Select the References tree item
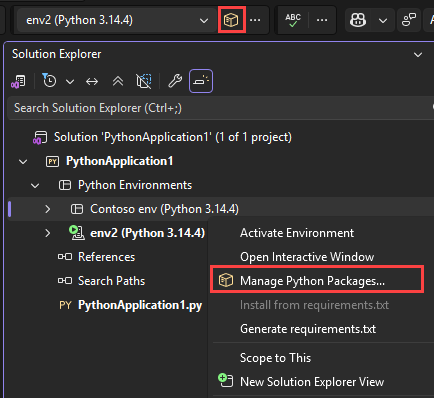 coord(106,257)
